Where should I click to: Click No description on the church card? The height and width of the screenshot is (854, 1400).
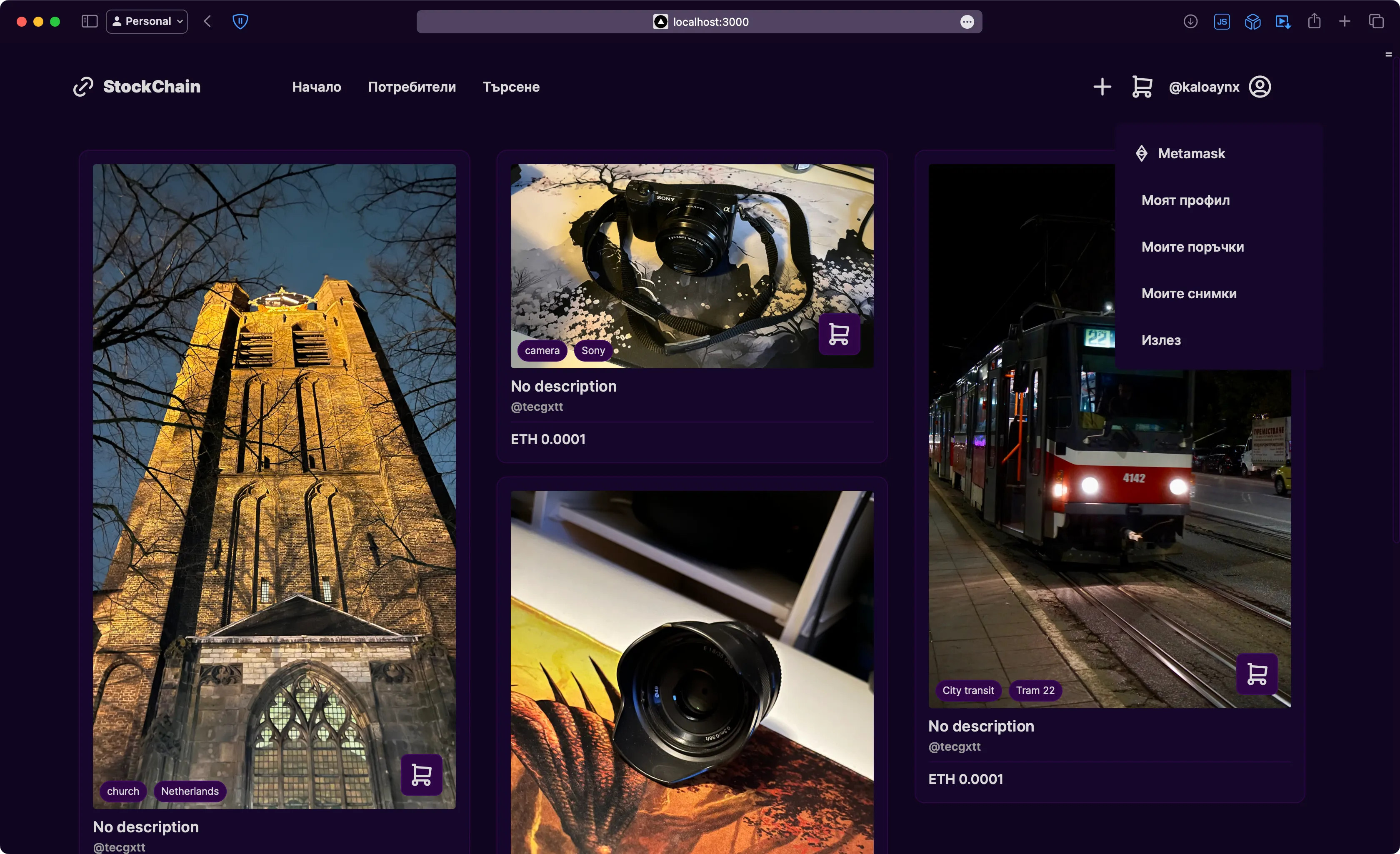pyautogui.click(x=146, y=827)
